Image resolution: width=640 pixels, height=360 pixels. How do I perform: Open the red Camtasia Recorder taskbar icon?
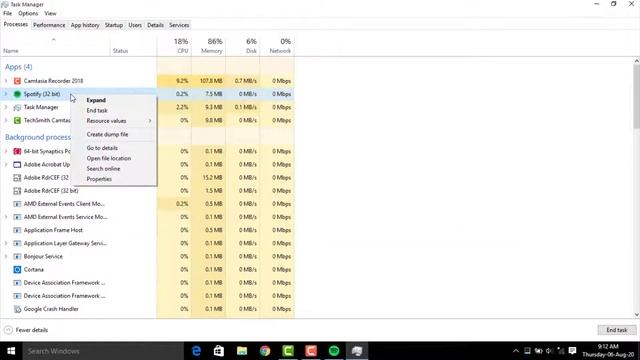coord(311,351)
